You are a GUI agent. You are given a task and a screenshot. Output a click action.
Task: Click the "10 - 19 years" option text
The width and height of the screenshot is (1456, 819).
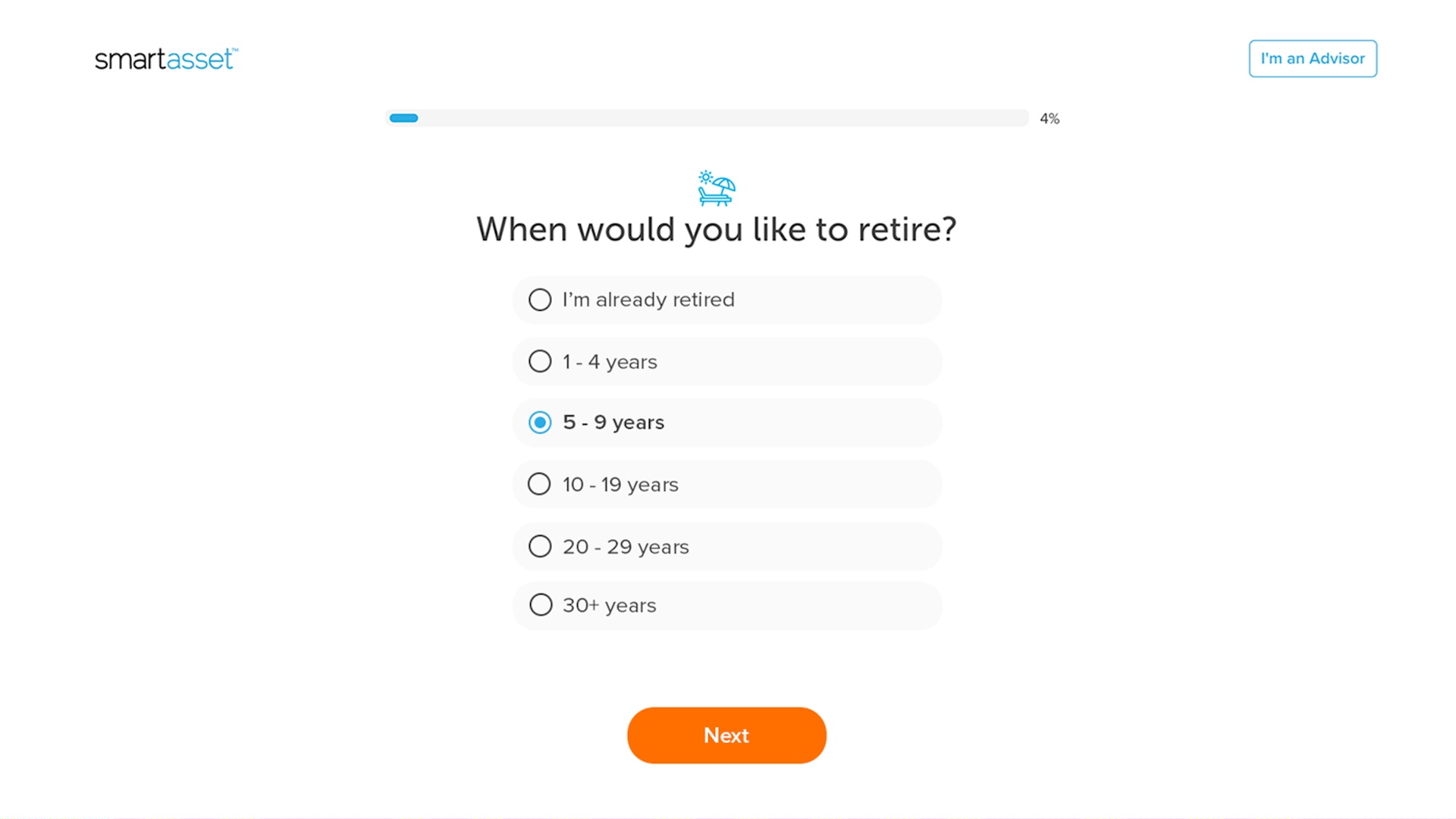click(620, 485)
